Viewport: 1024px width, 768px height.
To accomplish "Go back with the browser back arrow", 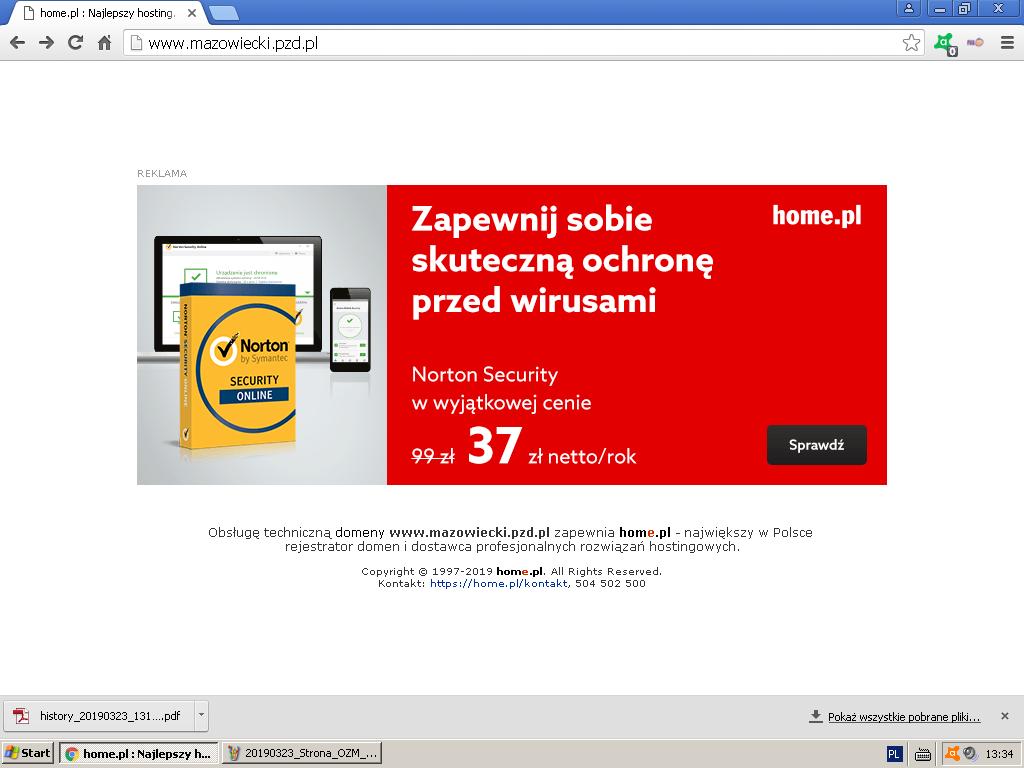I will point(18,43).
